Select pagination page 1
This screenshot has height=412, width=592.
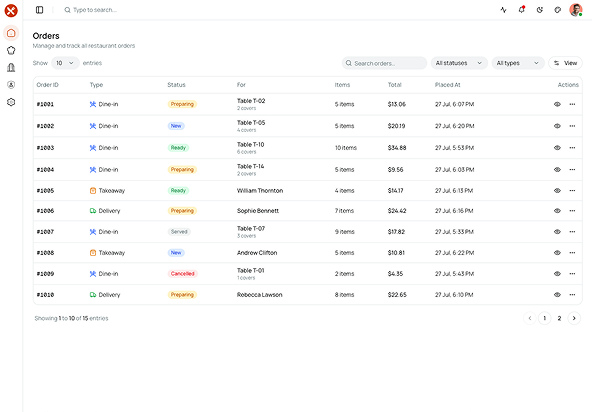[544, 318]
